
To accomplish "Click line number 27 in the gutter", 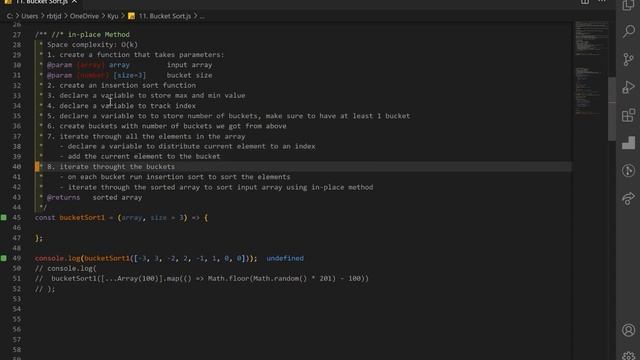I will [x=17, y=35].
